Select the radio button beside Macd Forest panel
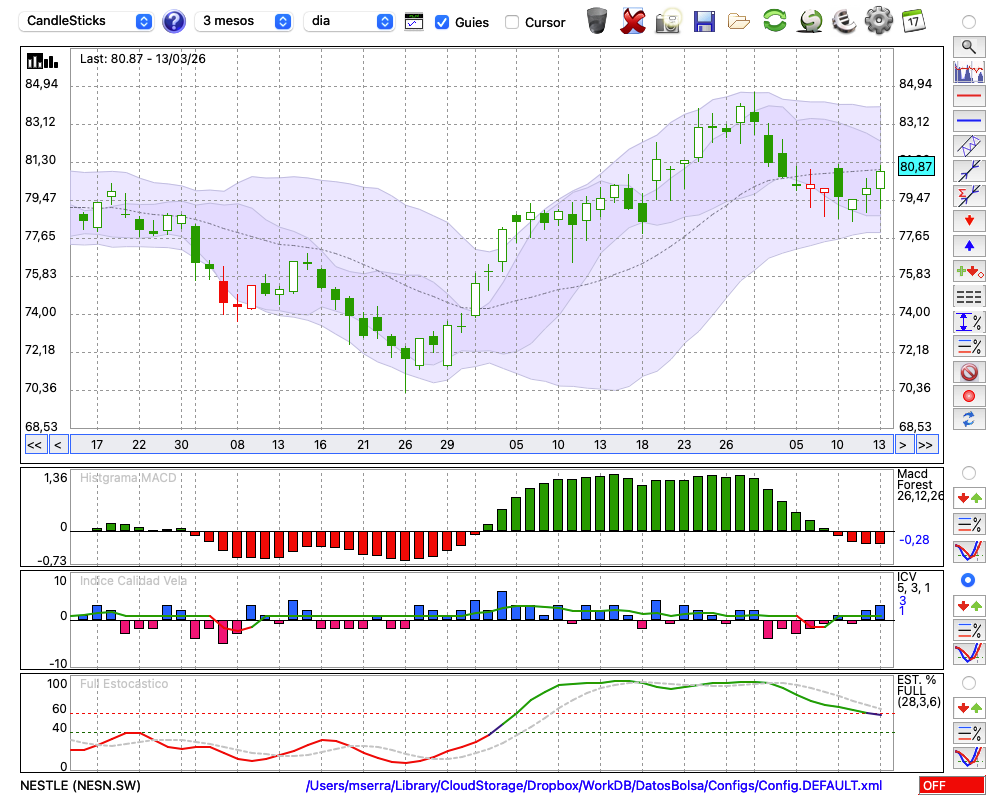The image size is (1000, 800). (968, 472)
